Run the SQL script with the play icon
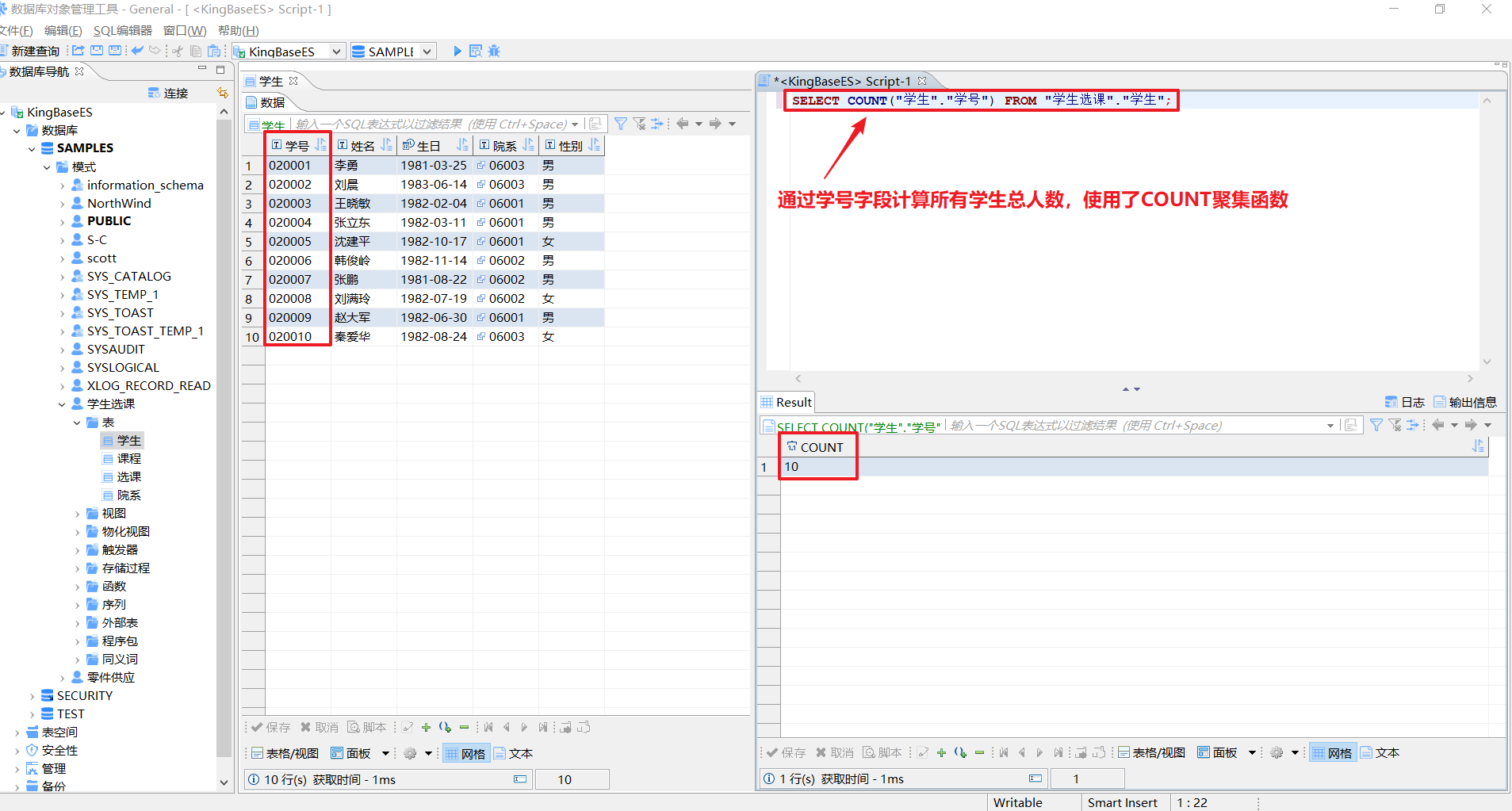Screen dimensions: 1512x811 (457, 52)
